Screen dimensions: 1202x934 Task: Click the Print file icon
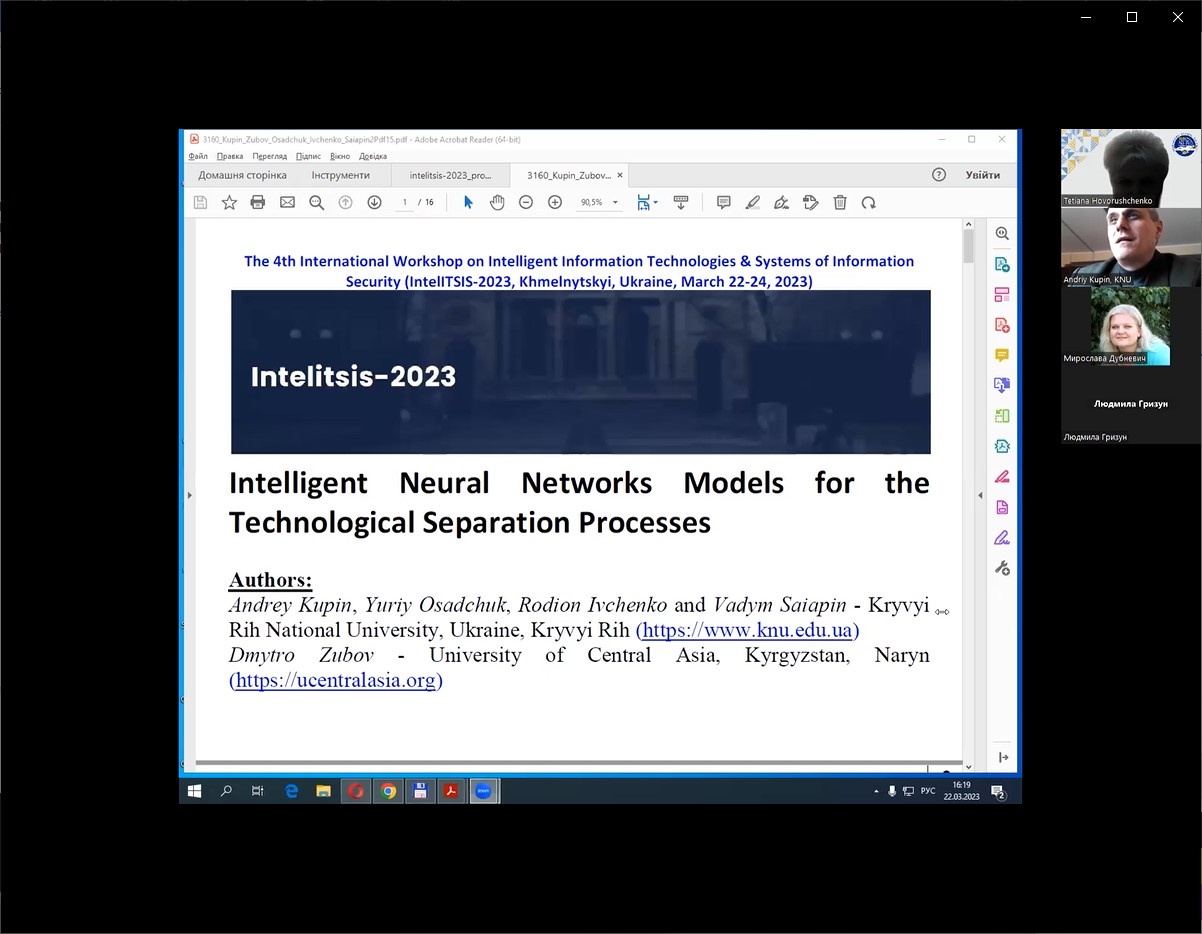click(258, 203)
